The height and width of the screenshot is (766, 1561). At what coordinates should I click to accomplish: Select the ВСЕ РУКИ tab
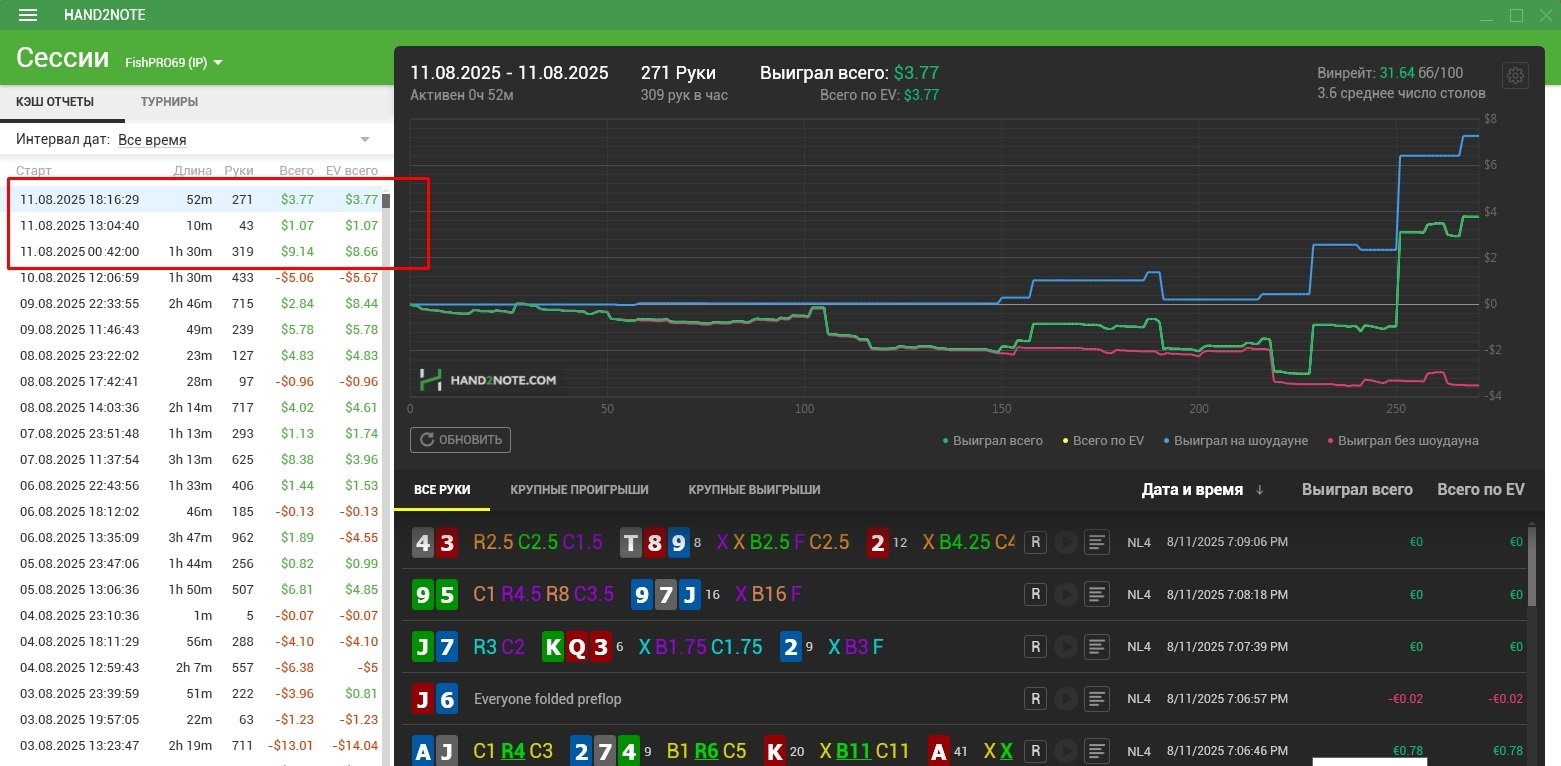pyautogui.click(x=442, y=489)
